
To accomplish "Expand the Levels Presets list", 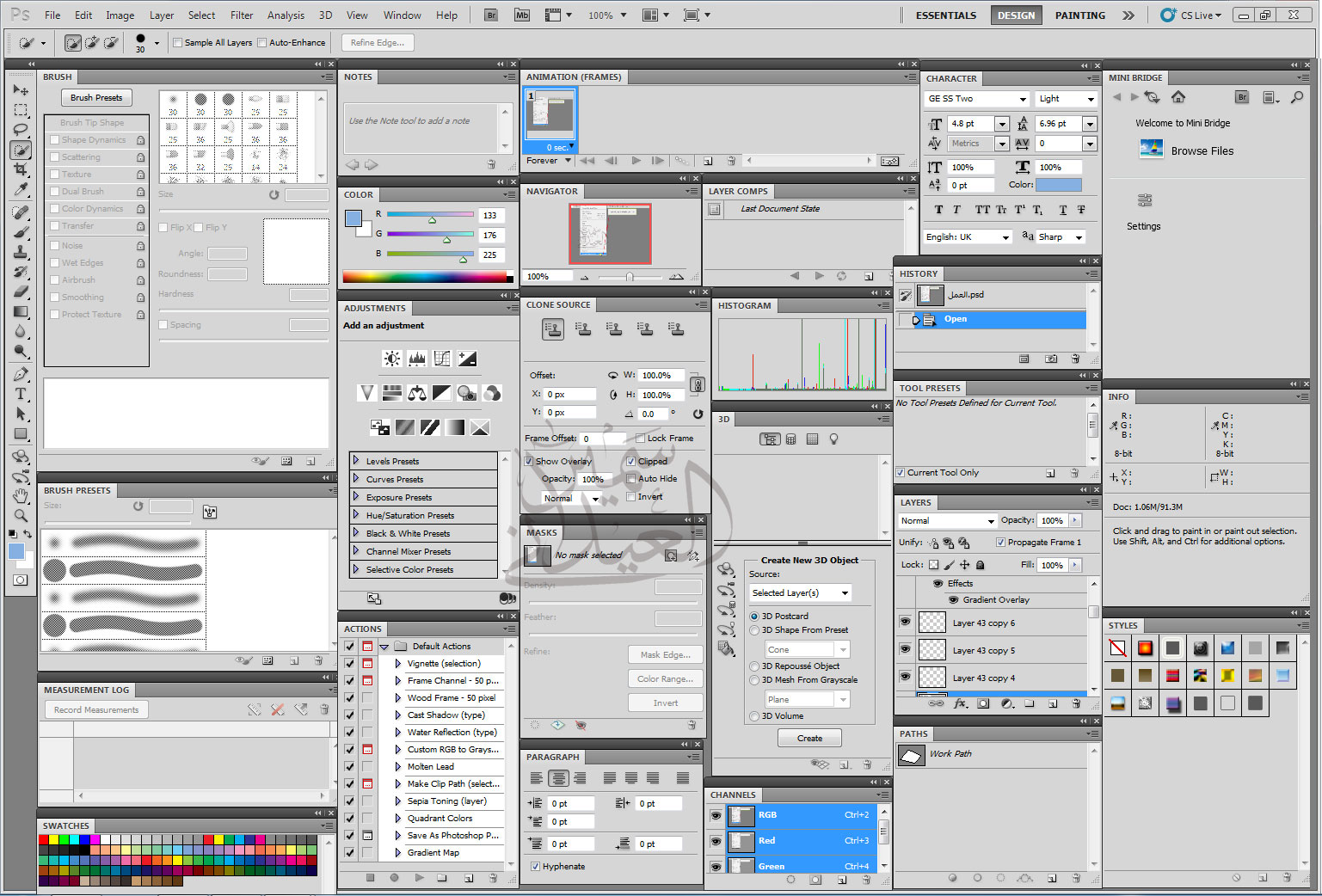I will pos(356,461).
